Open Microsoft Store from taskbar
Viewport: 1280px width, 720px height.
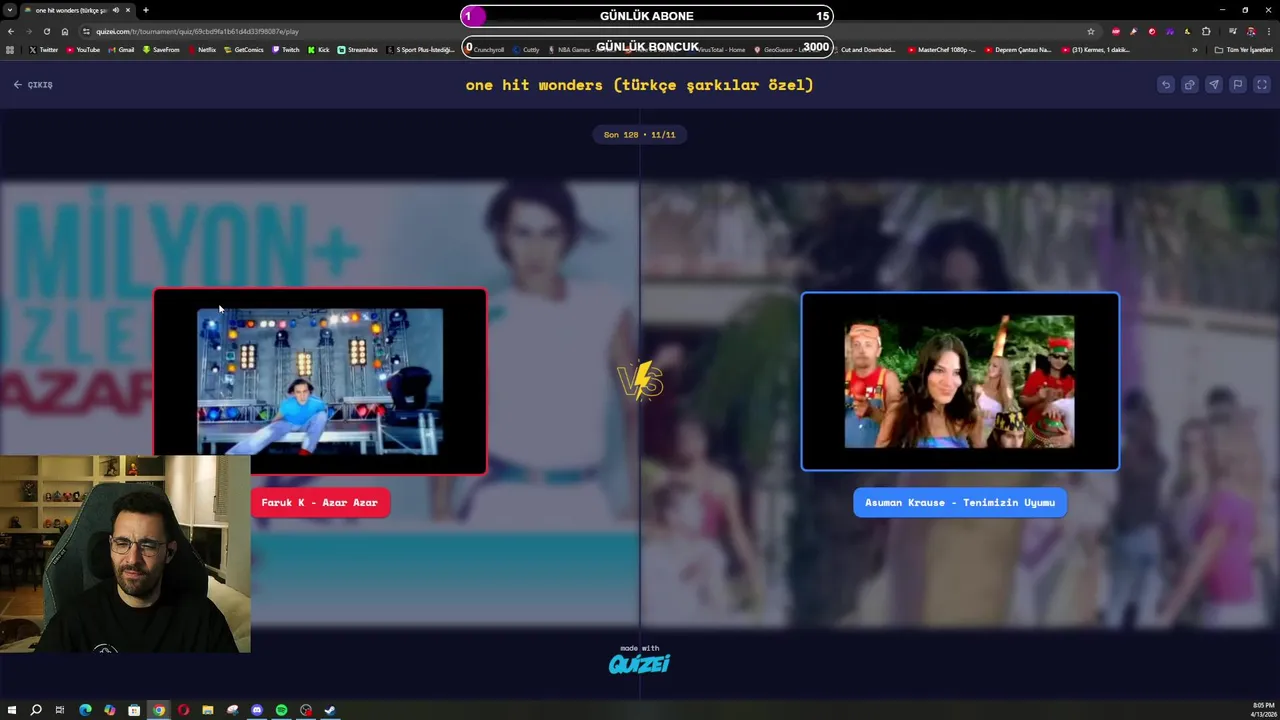click(134, 710)
